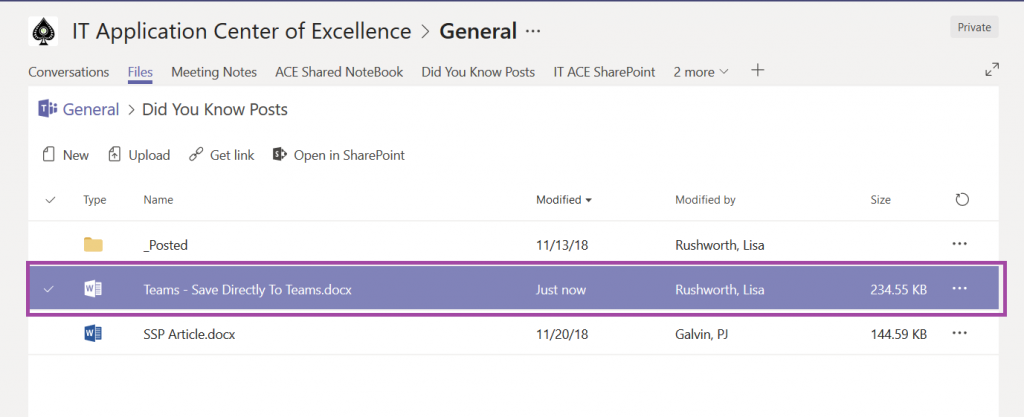Click Word icon for SSP Article.docx
The width and height of the screenshot is (1024, 417).
coord(93,334)
